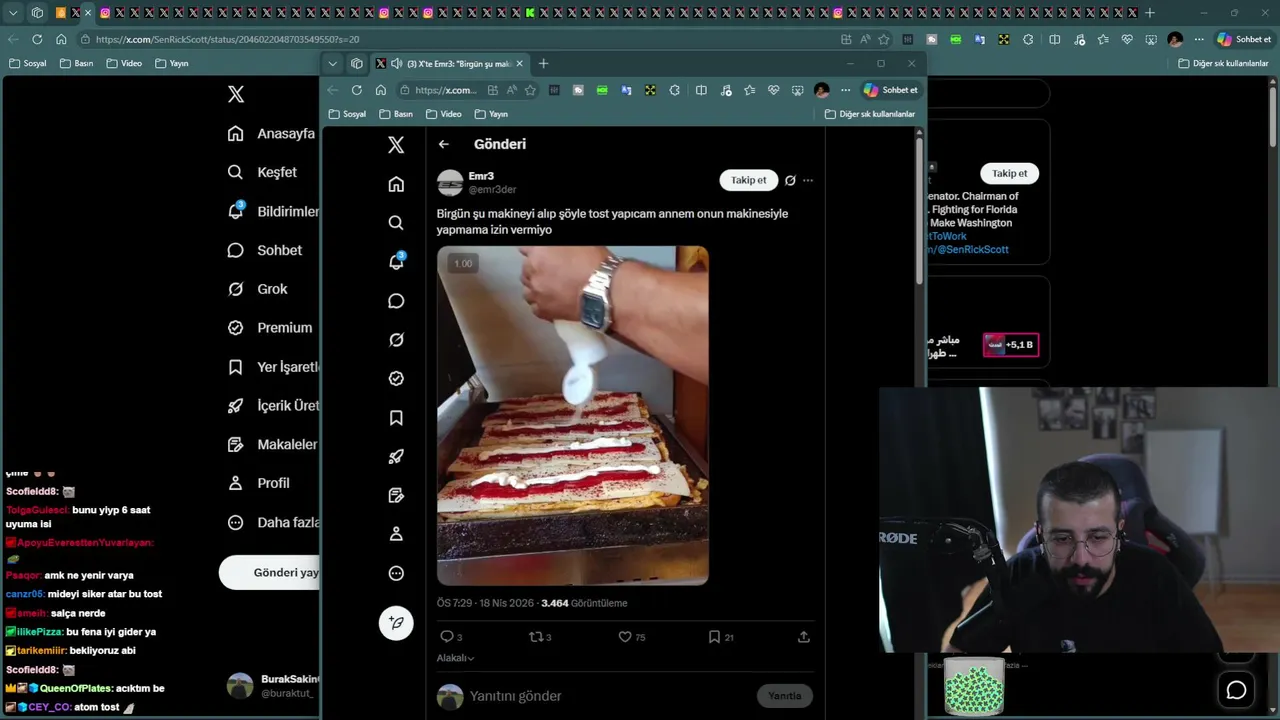Open the Yayın bookmarks folder in front window
This screenshot has height=720, width=1280.
pos(492,114)
